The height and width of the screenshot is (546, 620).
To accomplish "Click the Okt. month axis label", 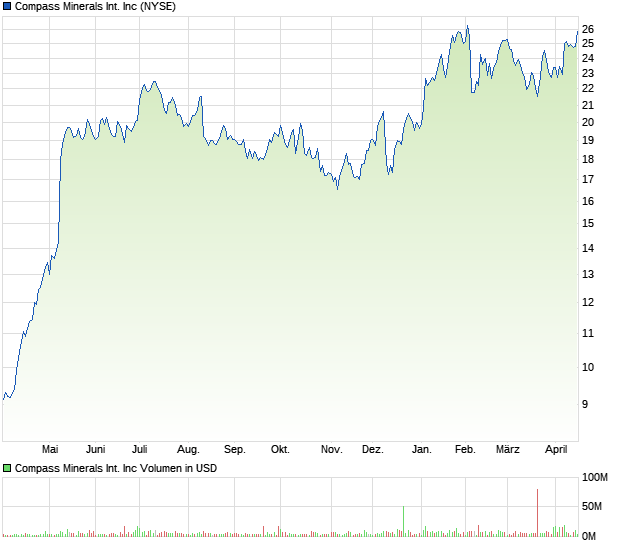I will (280, 450).
